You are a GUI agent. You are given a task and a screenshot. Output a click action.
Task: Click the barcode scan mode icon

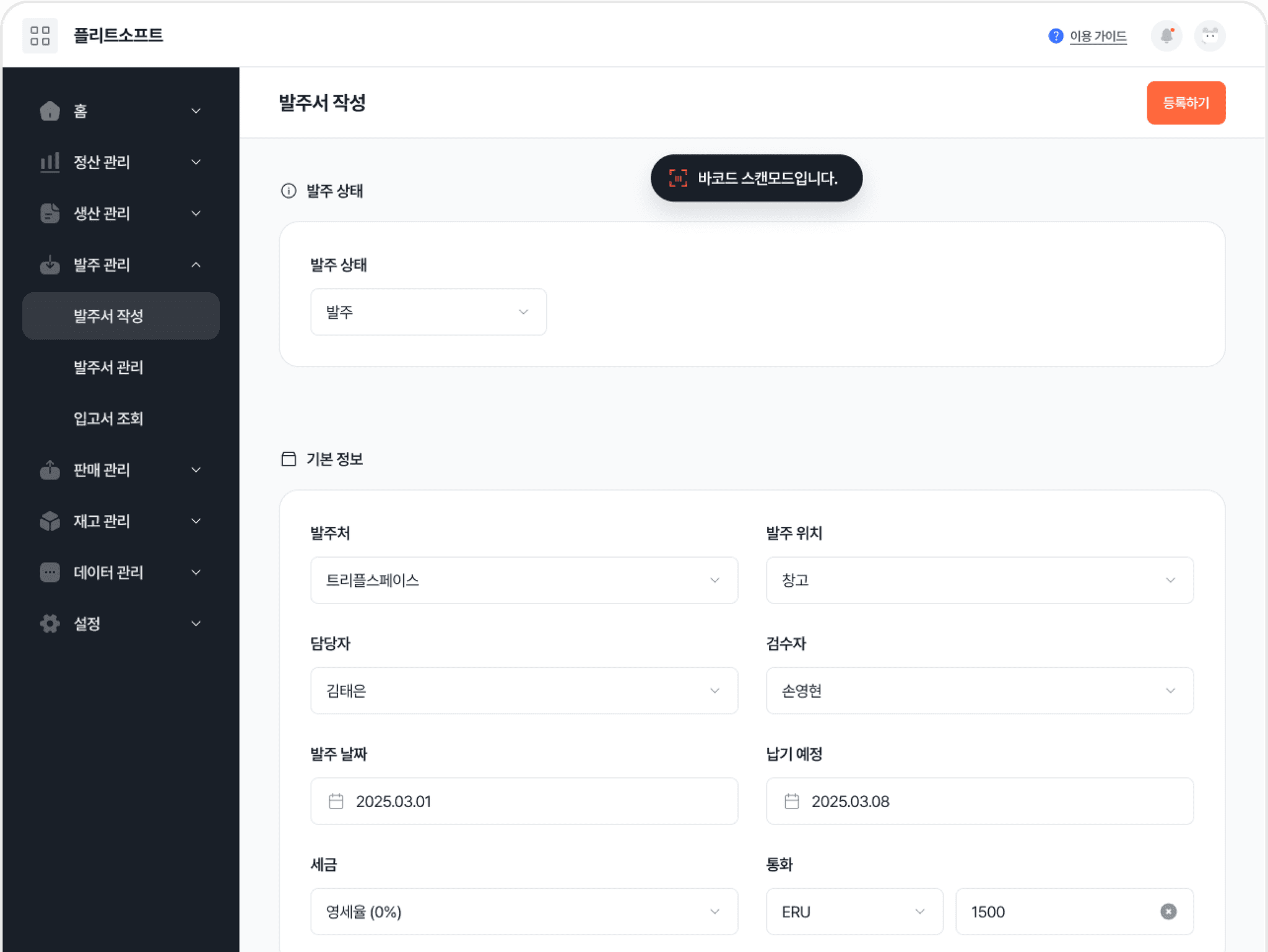coord(678,178)
